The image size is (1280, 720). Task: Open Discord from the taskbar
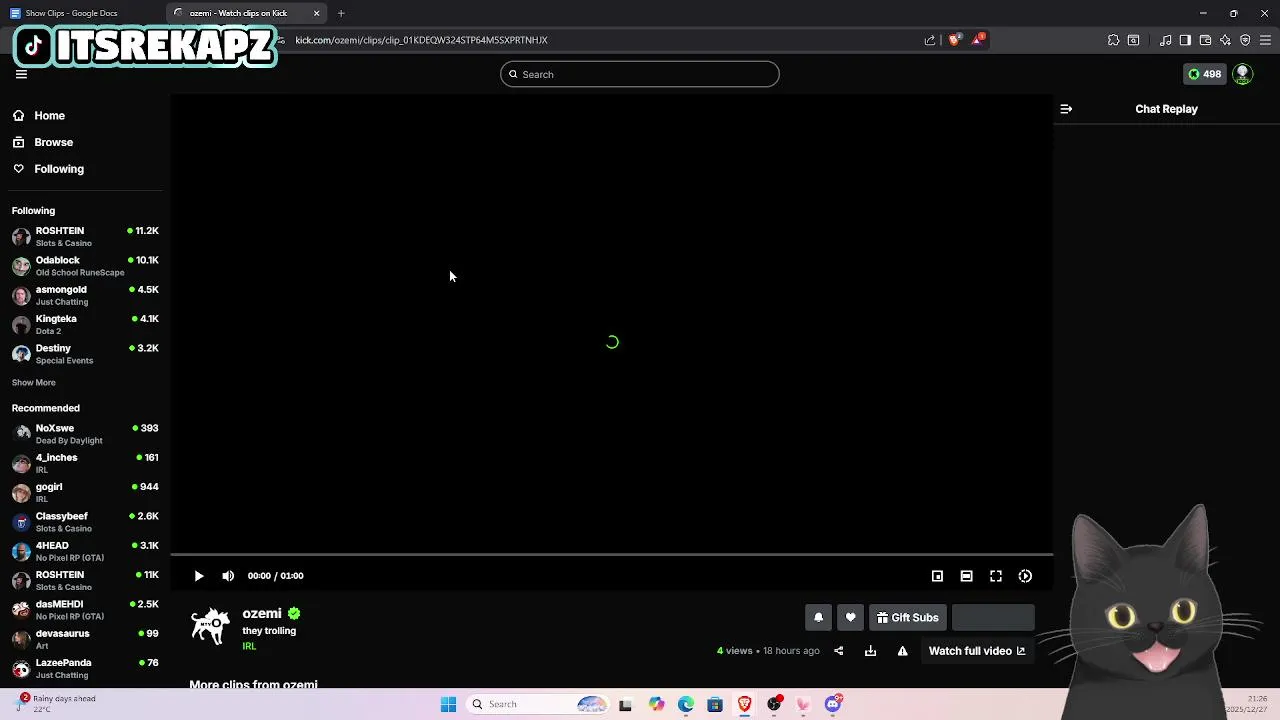coord(833,704)
